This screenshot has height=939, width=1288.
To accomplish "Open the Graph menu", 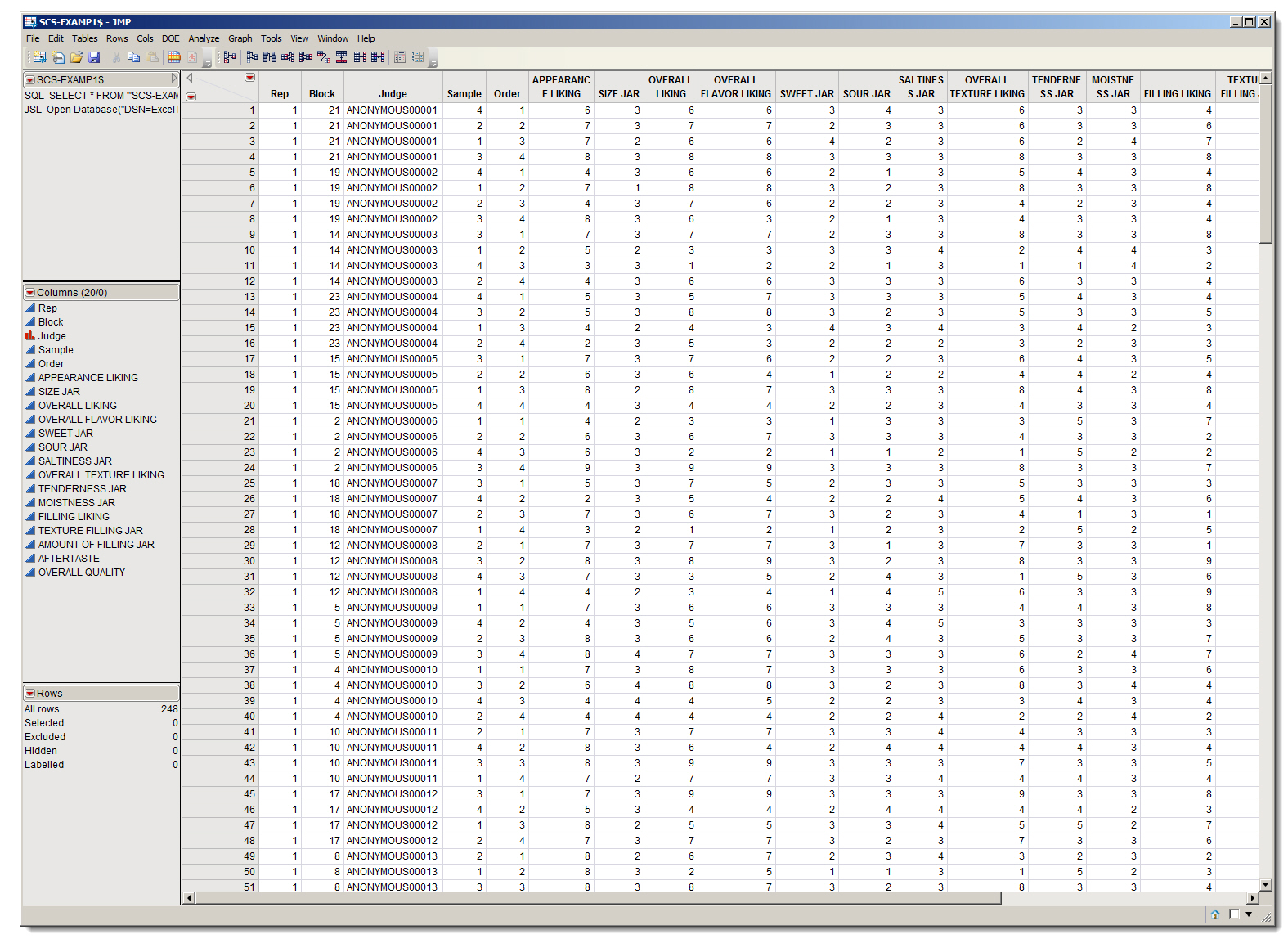I will [240, 38].
